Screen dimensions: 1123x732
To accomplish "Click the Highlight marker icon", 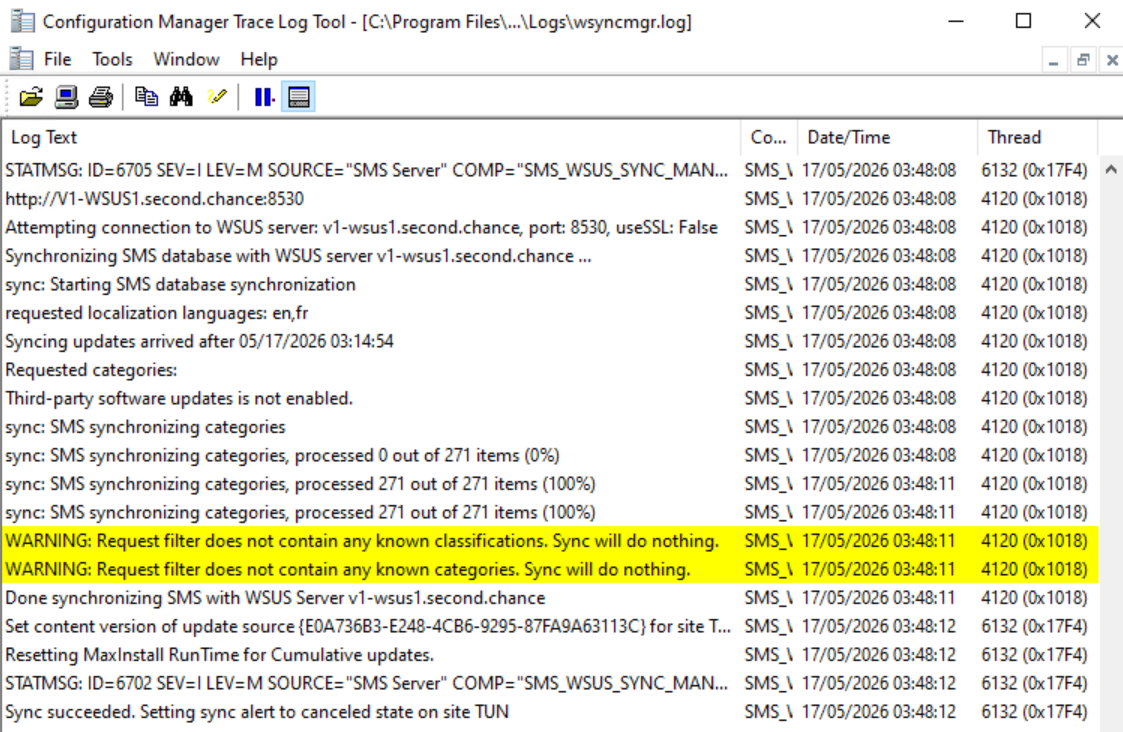I will click(216, 97).
